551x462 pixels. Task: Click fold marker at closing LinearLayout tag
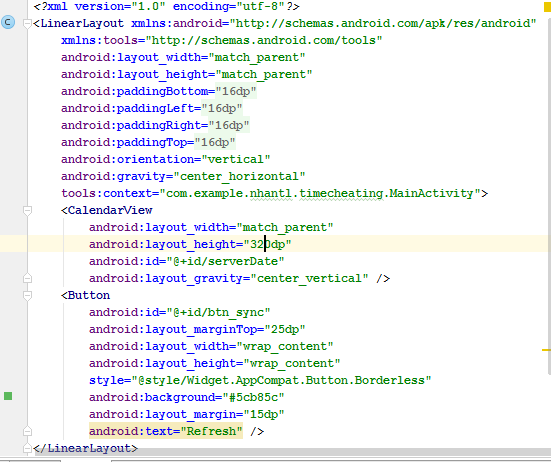tap(27, 448)
